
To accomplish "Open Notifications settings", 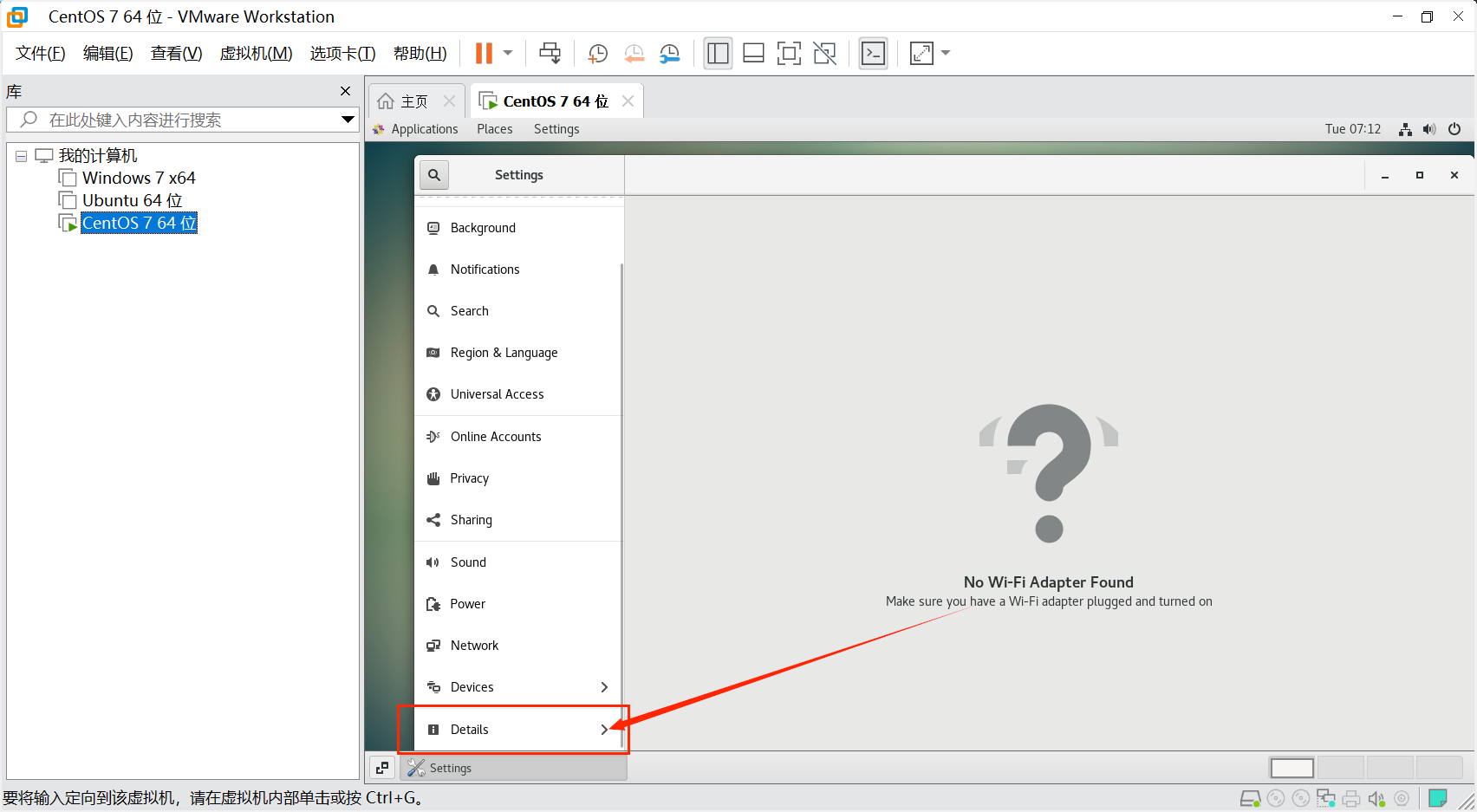I will pos(518,270).
